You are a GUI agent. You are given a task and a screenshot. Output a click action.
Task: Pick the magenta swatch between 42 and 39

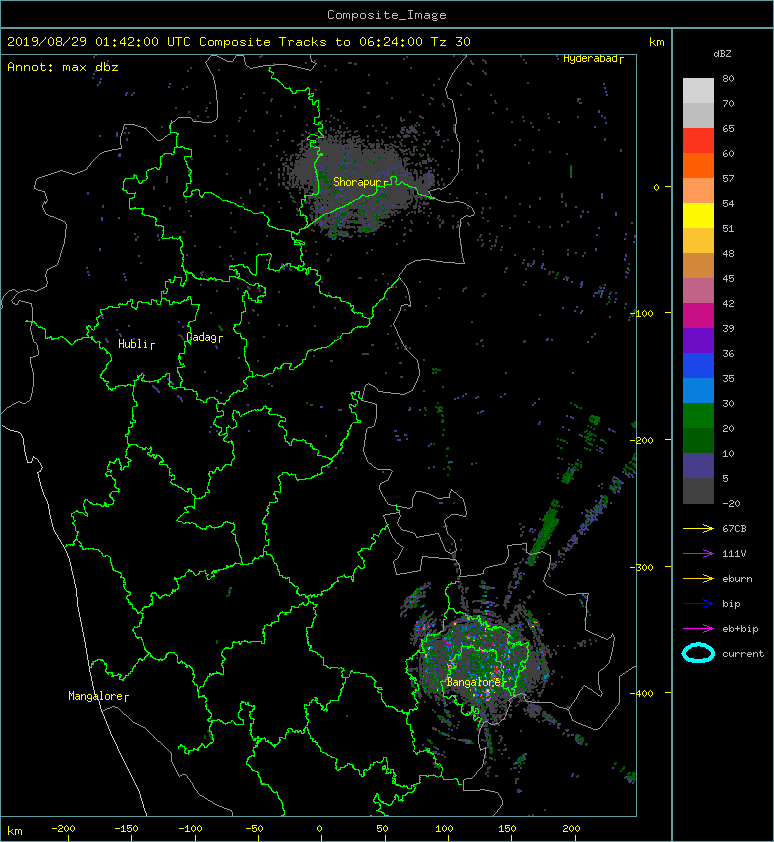pyautogui.click(x=698, y=316)
